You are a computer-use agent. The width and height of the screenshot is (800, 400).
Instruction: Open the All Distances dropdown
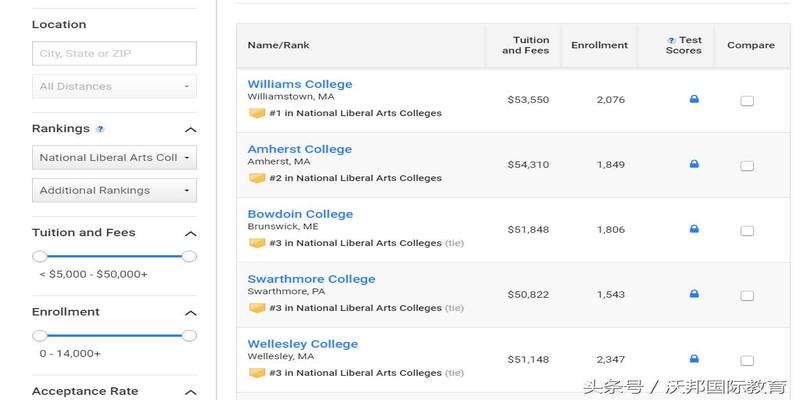(x=114, y=86)
